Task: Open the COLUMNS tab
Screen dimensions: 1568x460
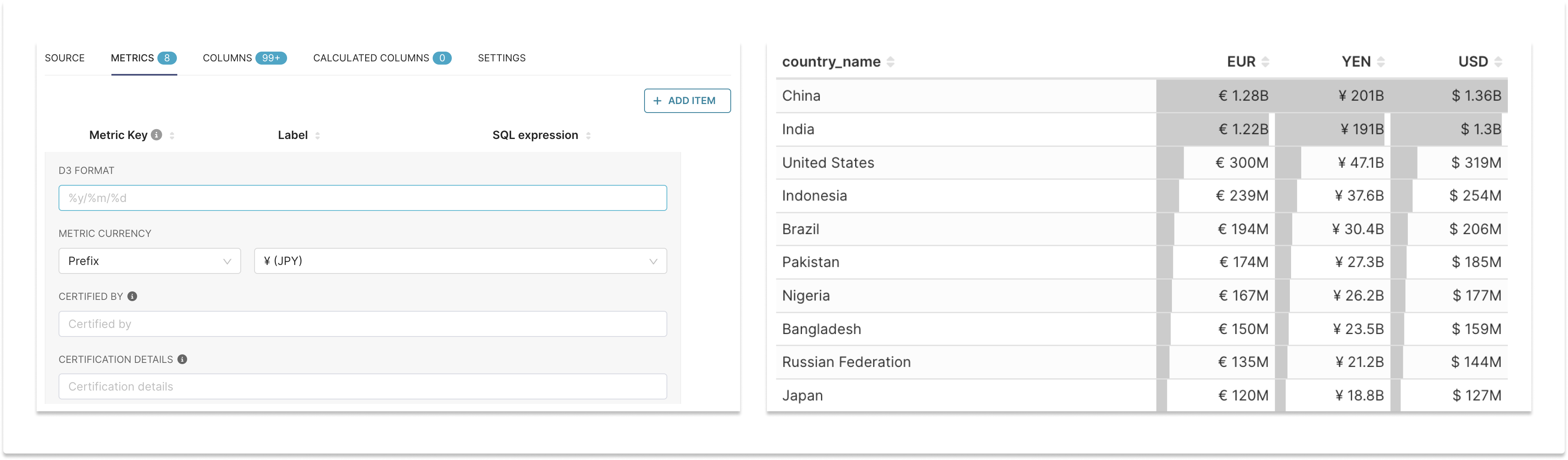Action: (x=228, y=58)
